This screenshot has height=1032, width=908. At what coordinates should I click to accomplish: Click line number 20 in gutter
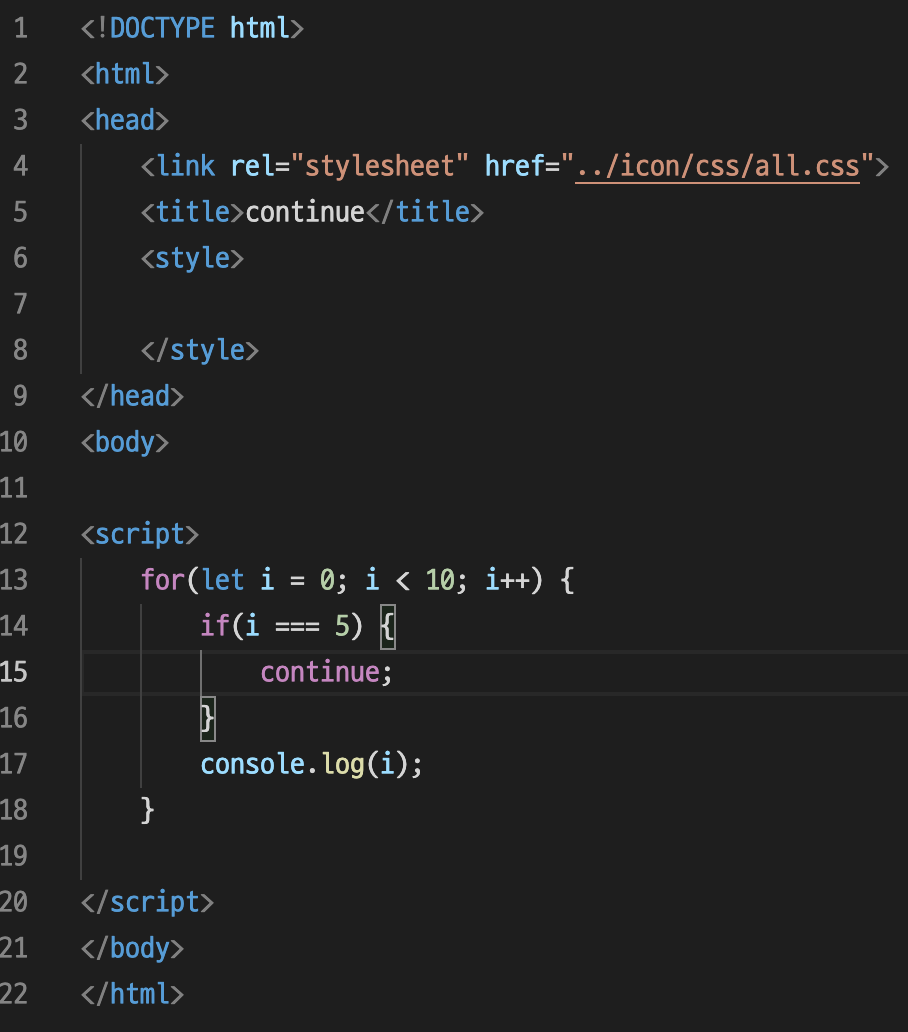pyautogui.click(x=14, y=902)
